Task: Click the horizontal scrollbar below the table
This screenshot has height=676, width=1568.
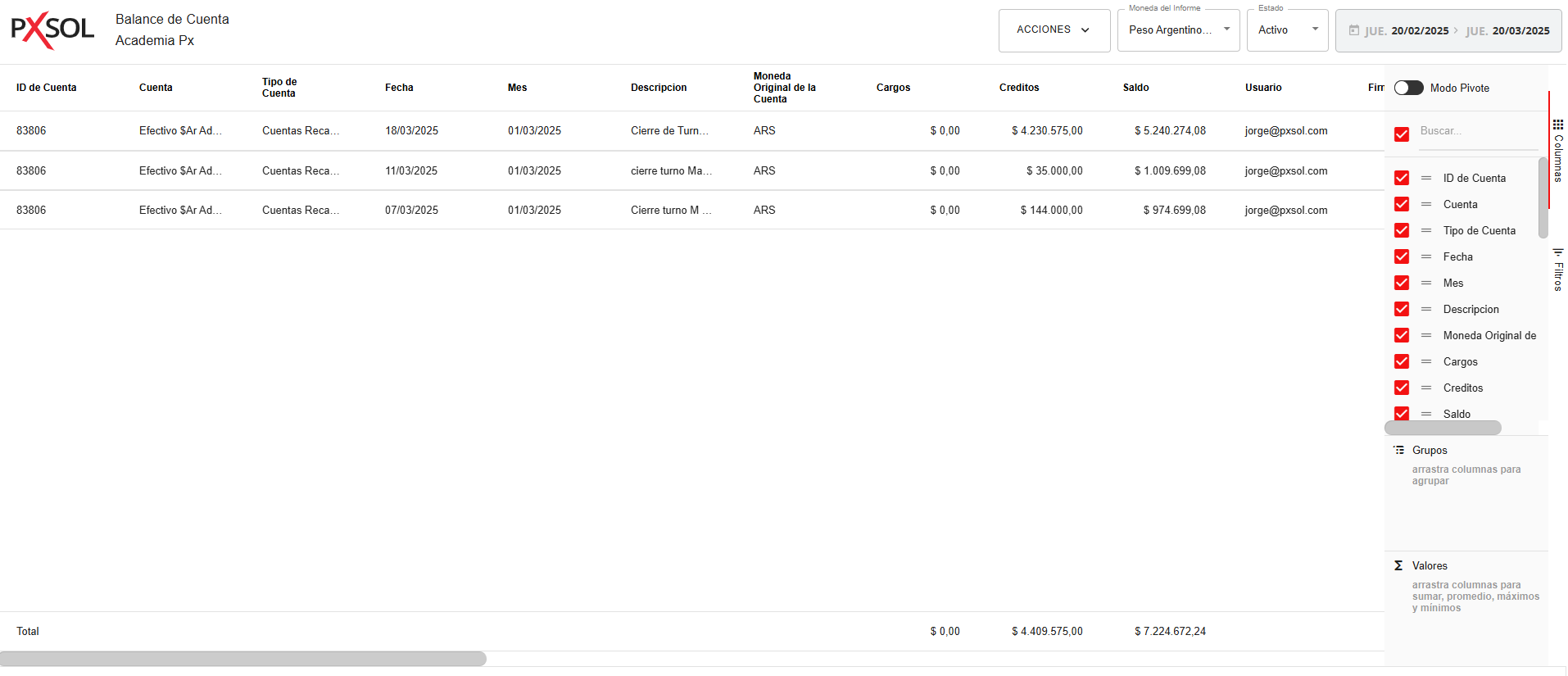Action: click(243, 659)
